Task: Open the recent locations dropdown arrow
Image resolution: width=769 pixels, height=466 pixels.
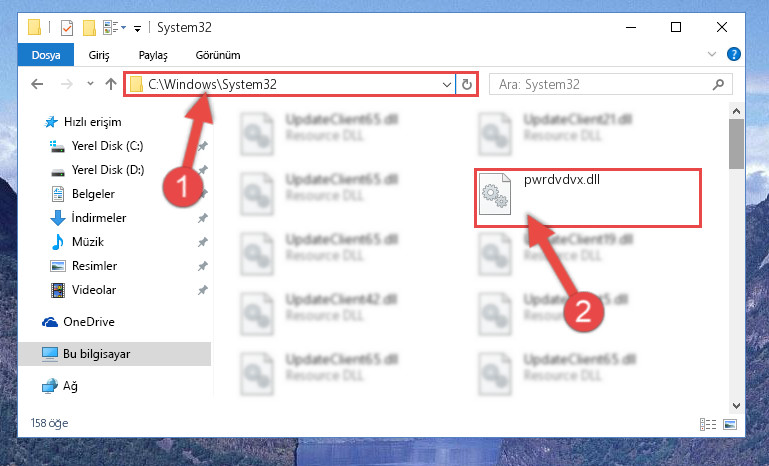Action: [x=90, y=84]
